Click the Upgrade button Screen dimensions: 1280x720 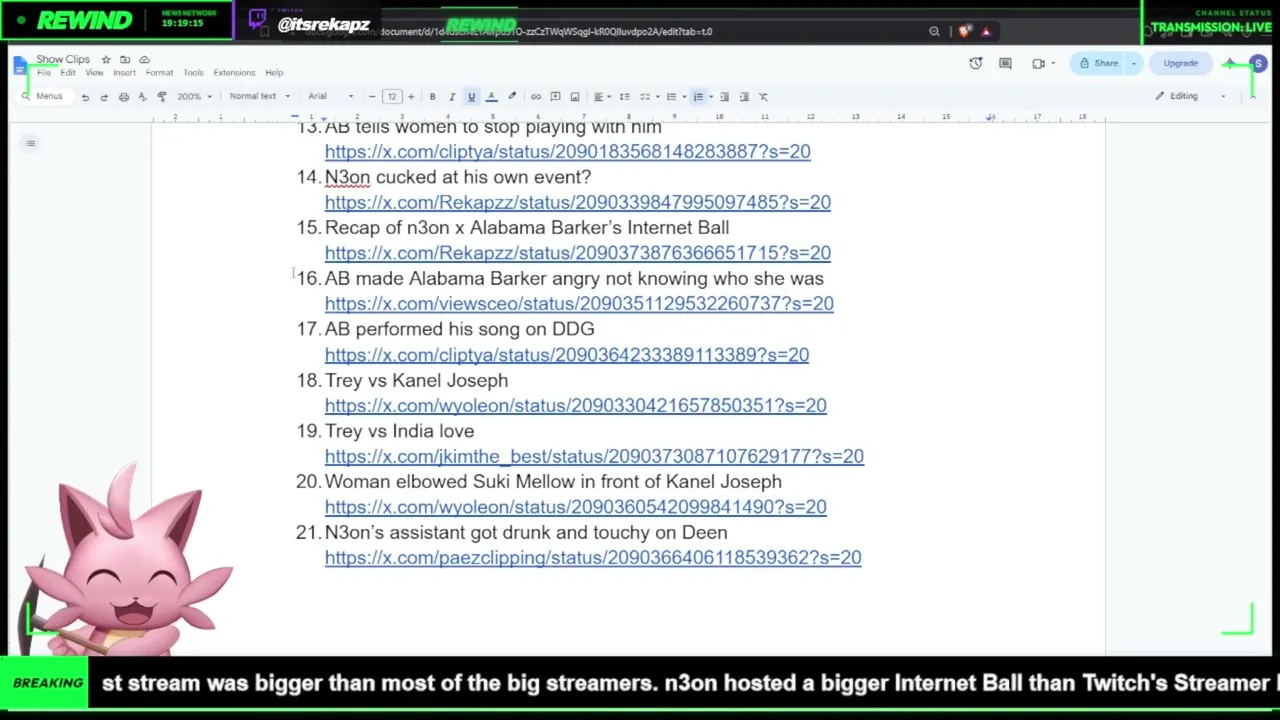click(1180, 64)
